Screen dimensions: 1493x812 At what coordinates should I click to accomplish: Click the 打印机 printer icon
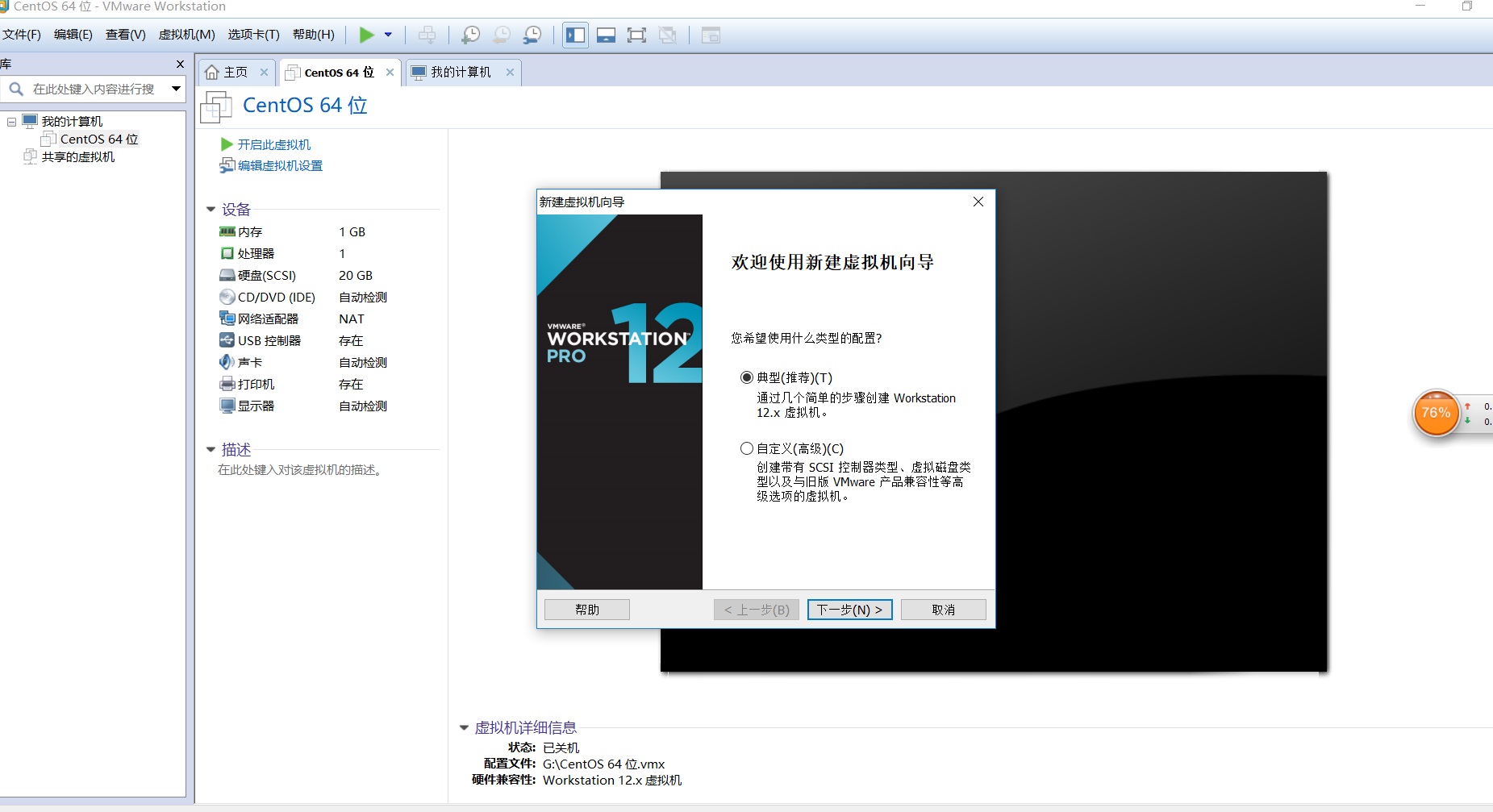[x=227, y=384]
